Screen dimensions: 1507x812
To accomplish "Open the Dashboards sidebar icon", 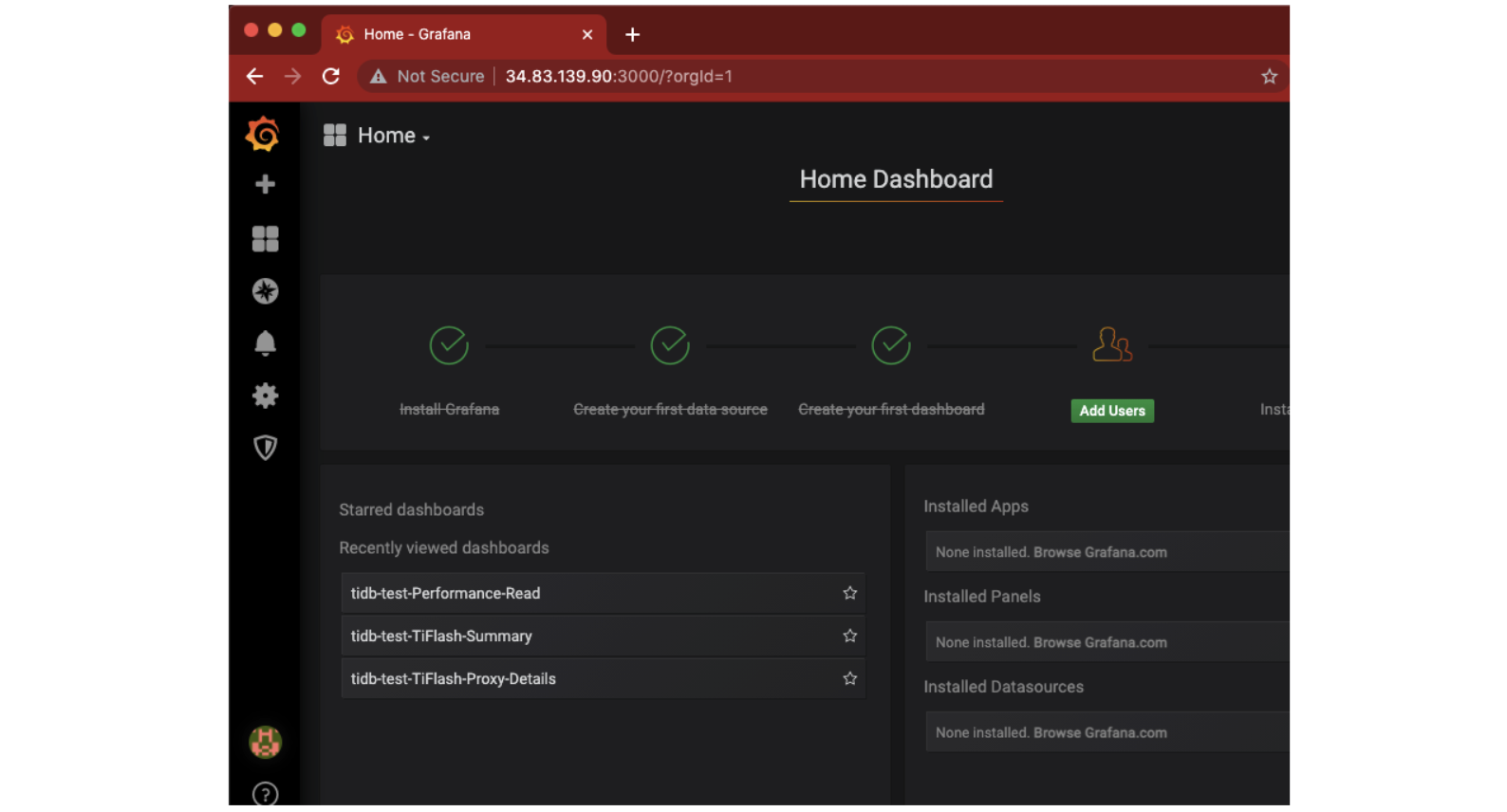I will 265,238.
